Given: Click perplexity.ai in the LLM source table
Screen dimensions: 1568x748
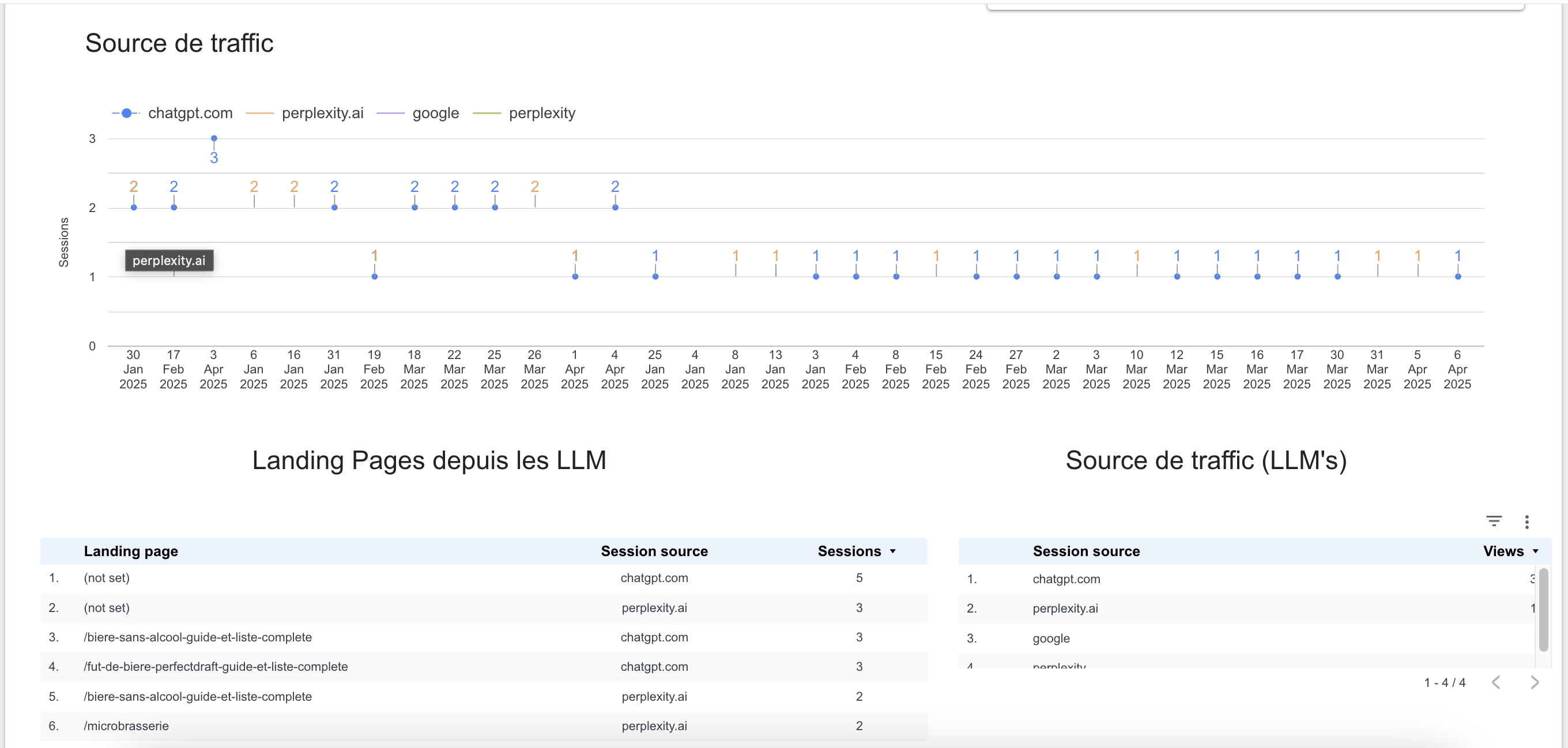Looking at the screenshot, I should coord(1065,608).
